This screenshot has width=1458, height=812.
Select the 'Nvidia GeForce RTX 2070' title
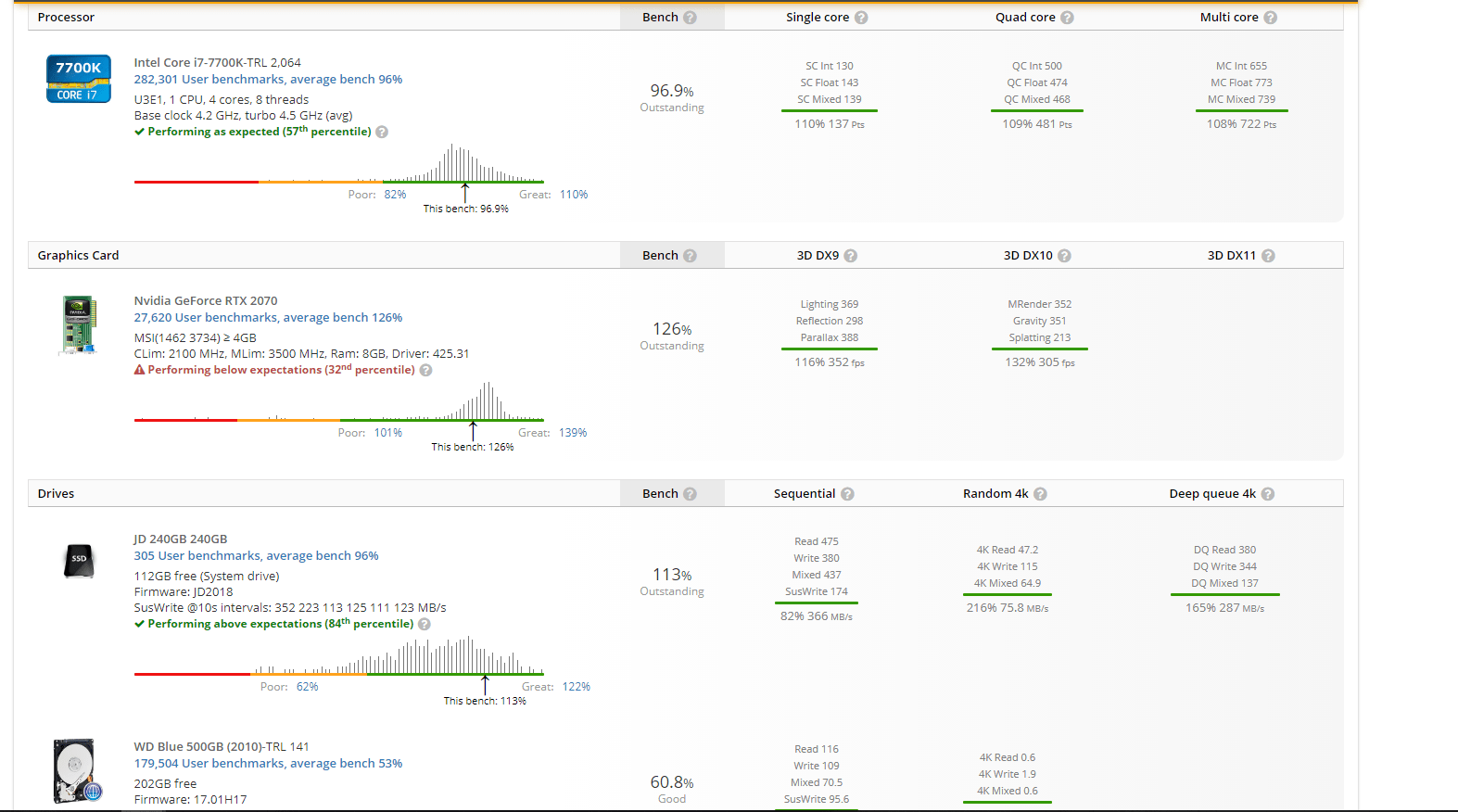click(206, 301)
